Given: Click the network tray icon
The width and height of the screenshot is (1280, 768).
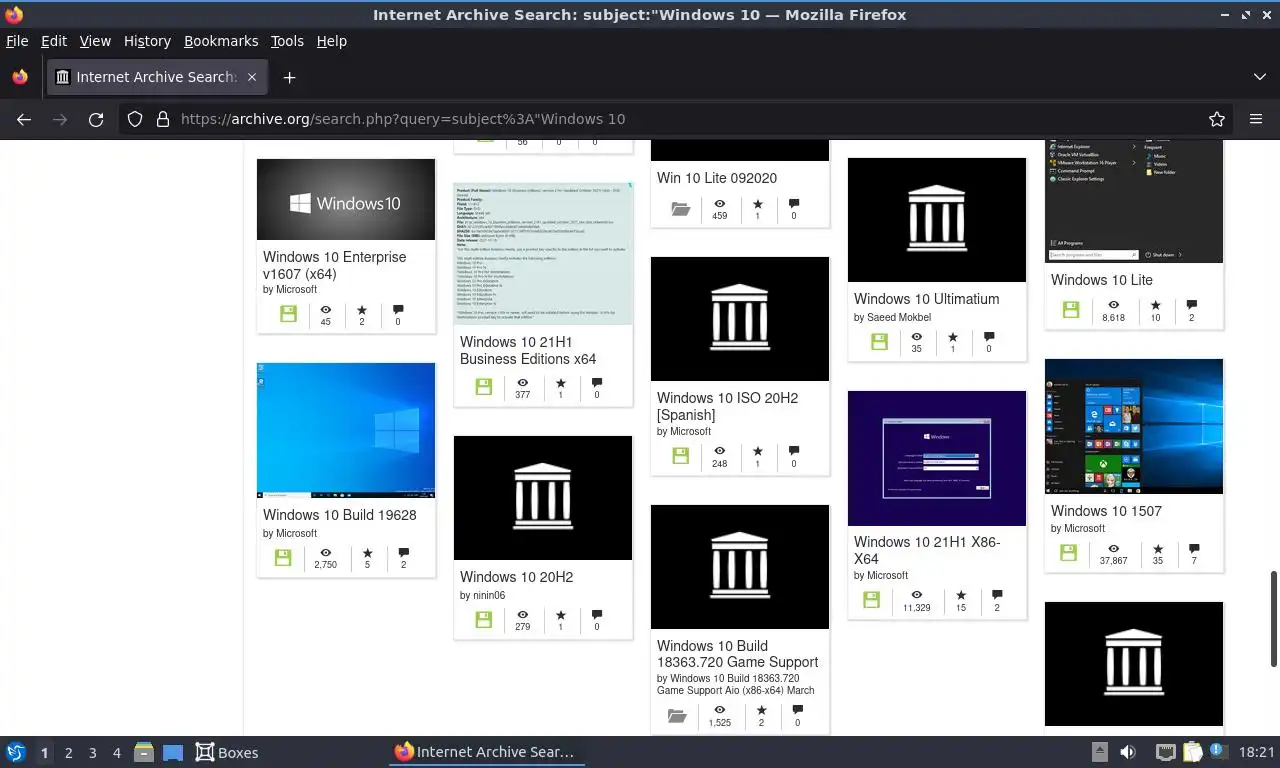Looking at the screenshot, I should tap(1165, 752).
